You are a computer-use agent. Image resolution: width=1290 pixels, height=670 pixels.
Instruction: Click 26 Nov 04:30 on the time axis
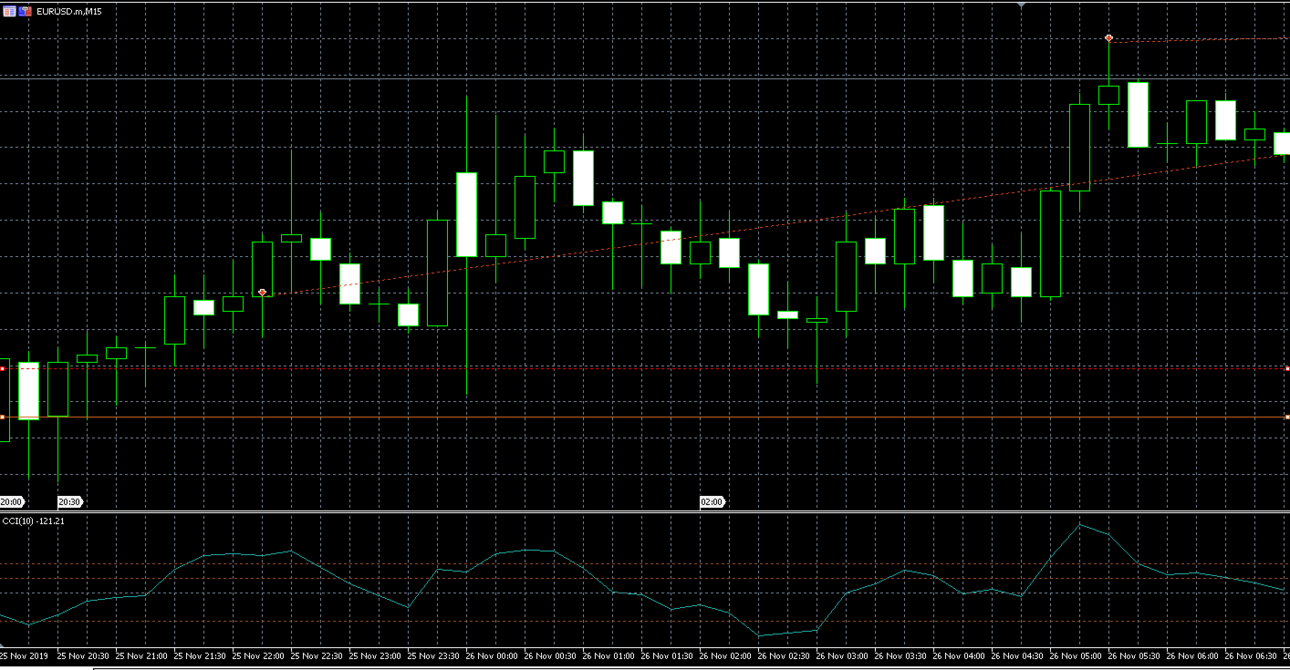coord(1017,656)
